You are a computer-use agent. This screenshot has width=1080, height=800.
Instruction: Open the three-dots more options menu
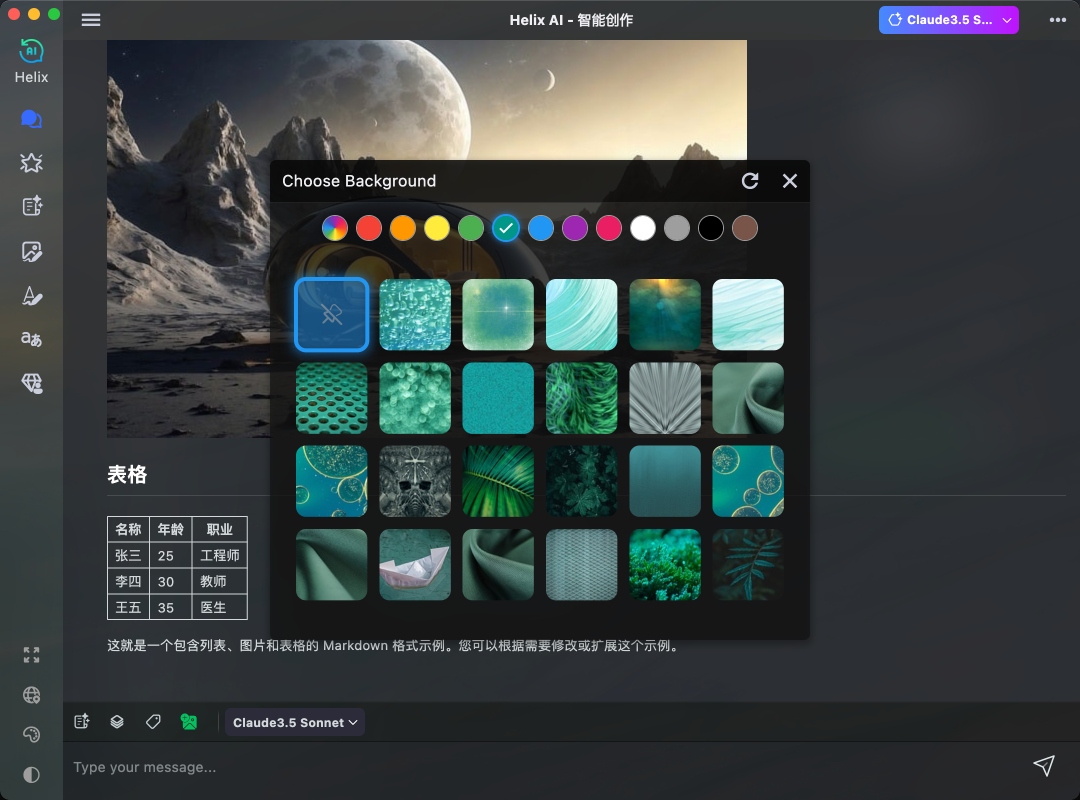pos(1057,20)
